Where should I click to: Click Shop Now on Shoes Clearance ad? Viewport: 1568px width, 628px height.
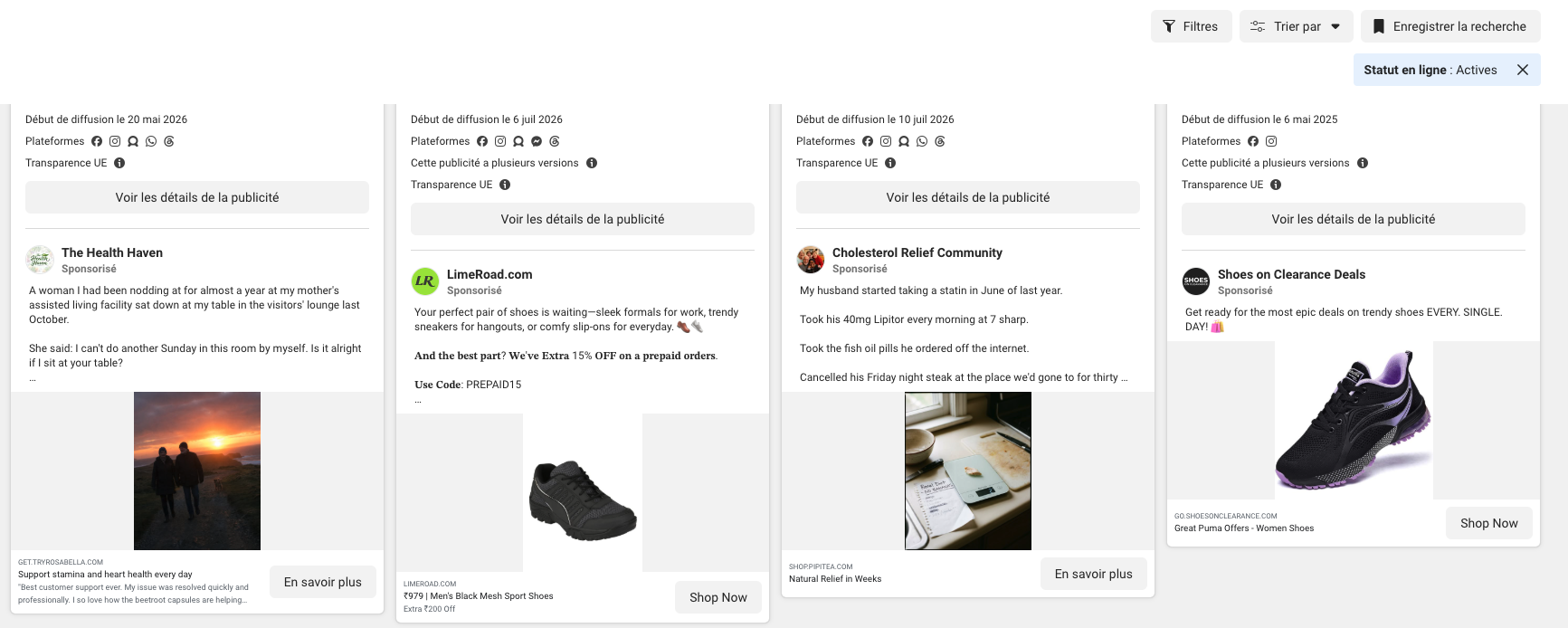pos(1489,523)
